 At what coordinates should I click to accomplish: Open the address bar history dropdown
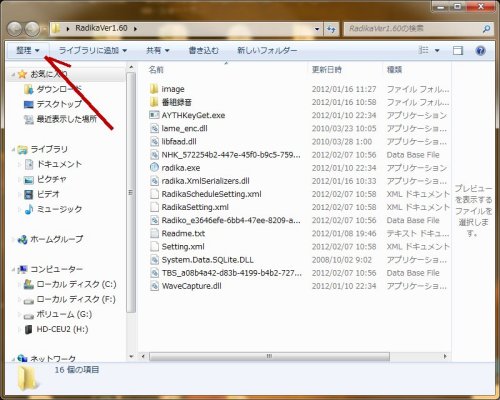[317, 29]
